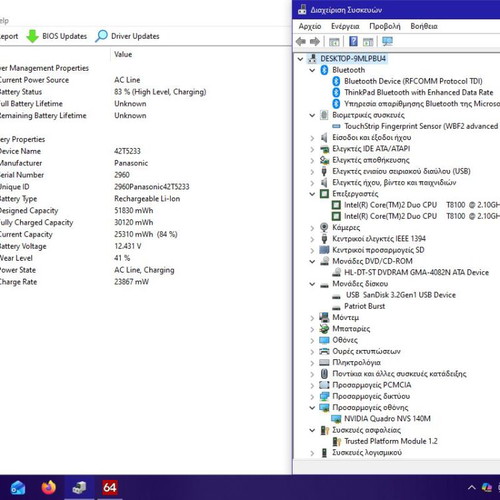Click Driver Updates magnifier icon

101,36
